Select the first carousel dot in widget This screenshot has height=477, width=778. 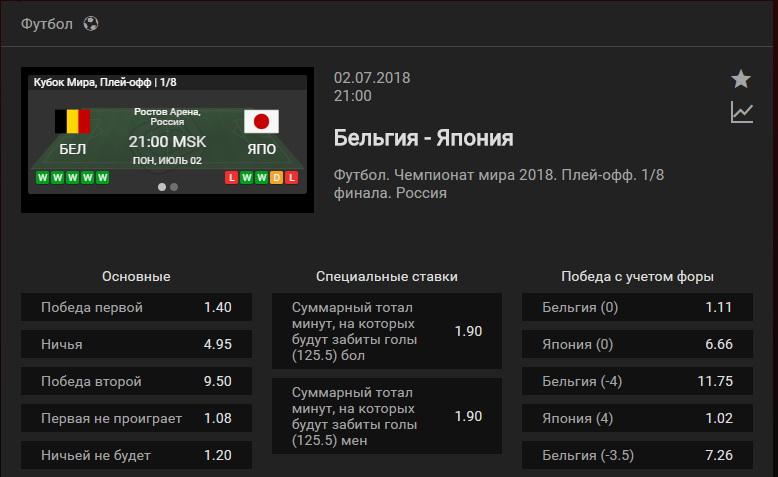click(x=162, y=187)
